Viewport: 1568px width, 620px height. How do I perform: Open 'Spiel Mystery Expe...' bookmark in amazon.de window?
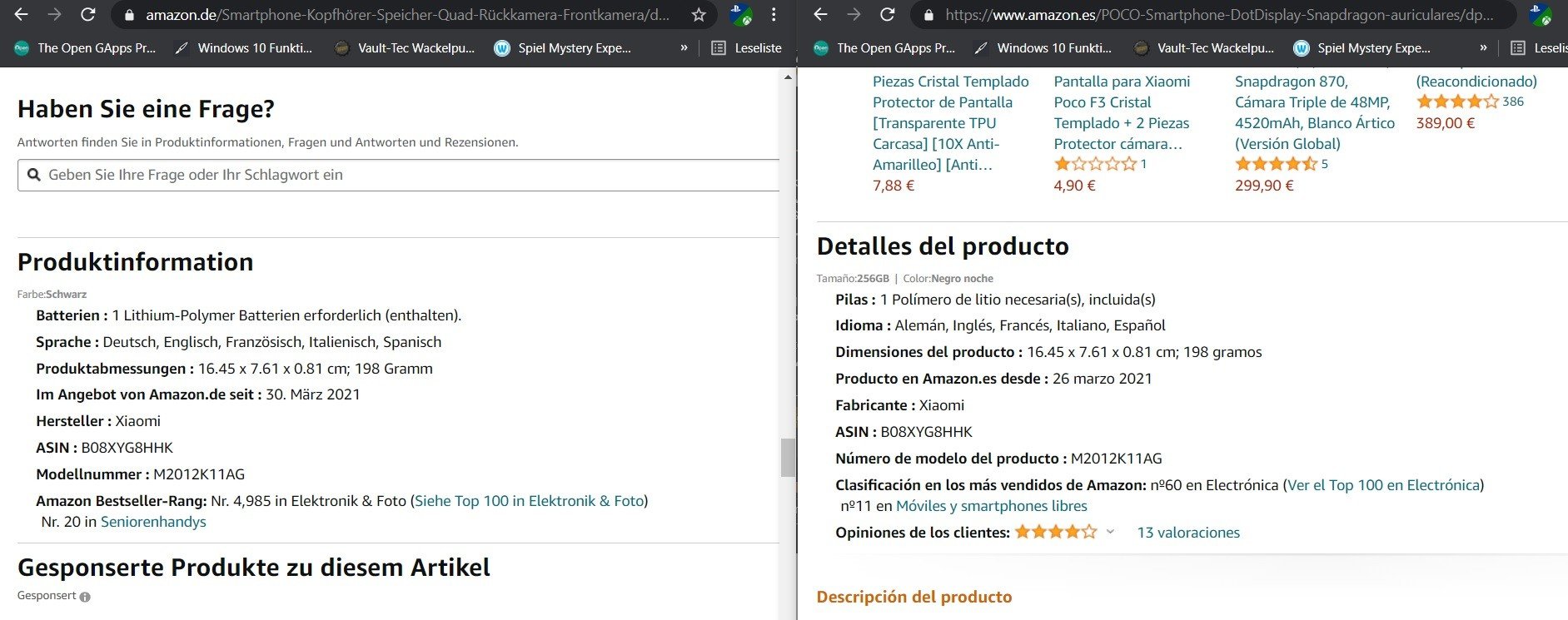(x=562, y=48)
